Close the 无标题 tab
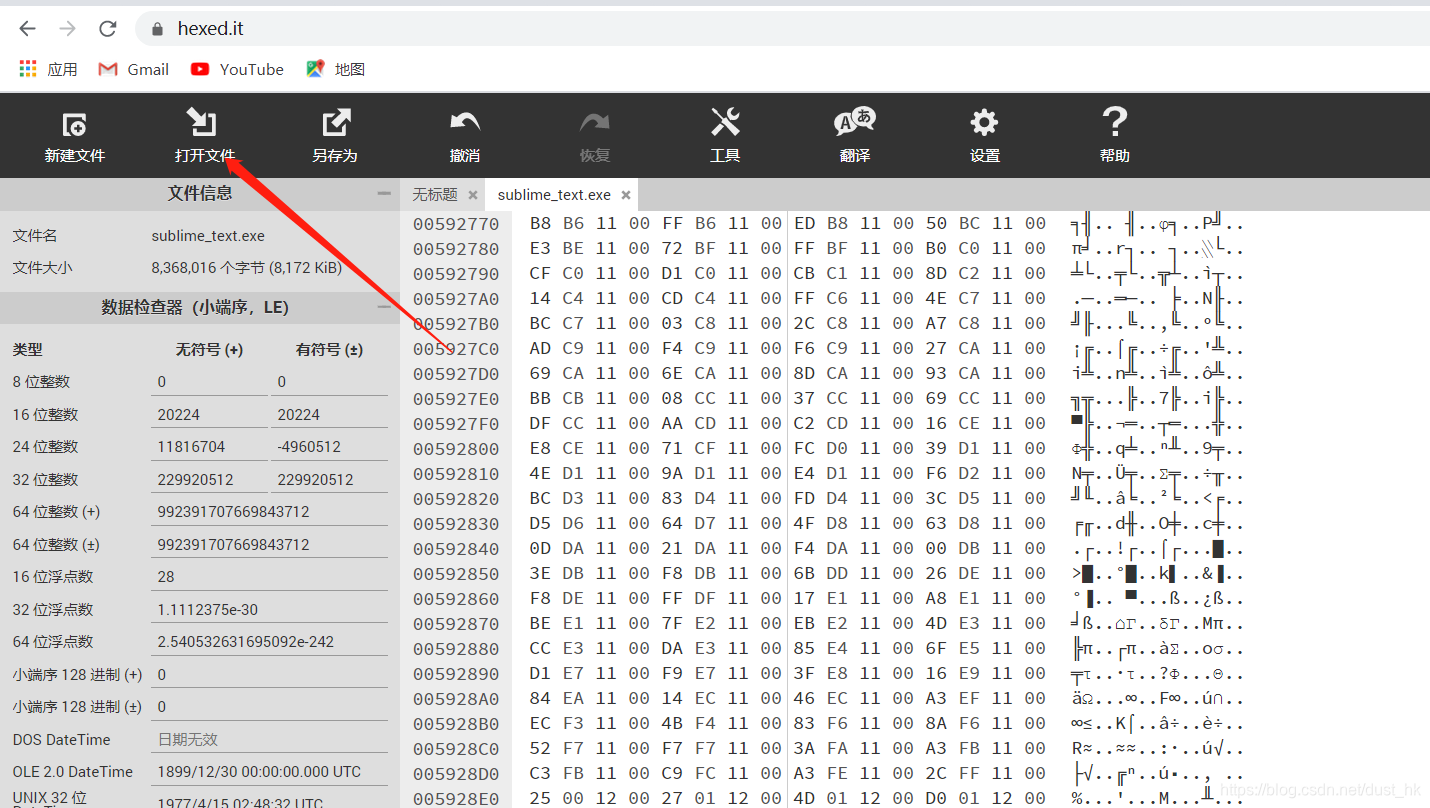Screen dimensions: 1430x808 (x=473, y=195)
